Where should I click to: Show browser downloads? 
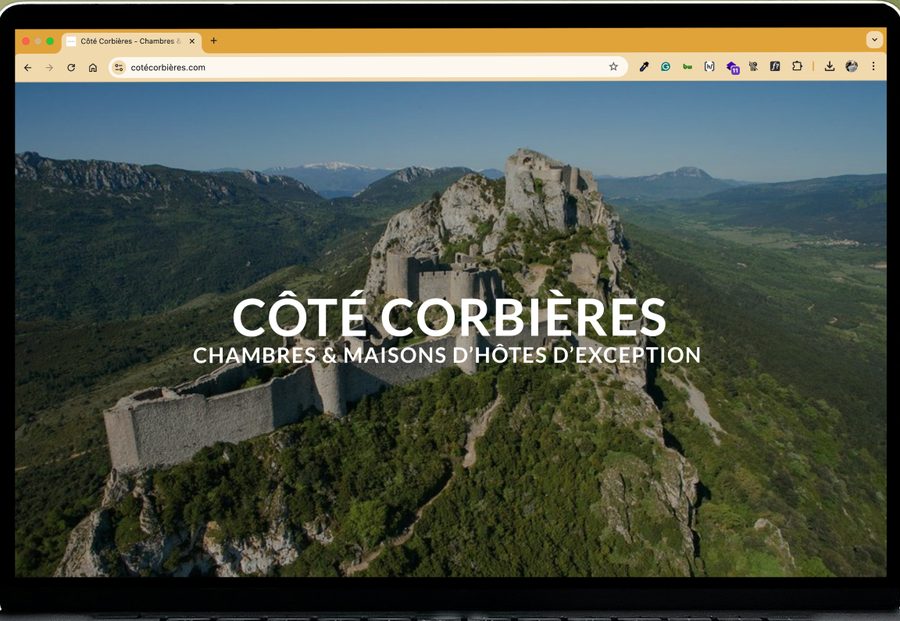pos(829,67)
